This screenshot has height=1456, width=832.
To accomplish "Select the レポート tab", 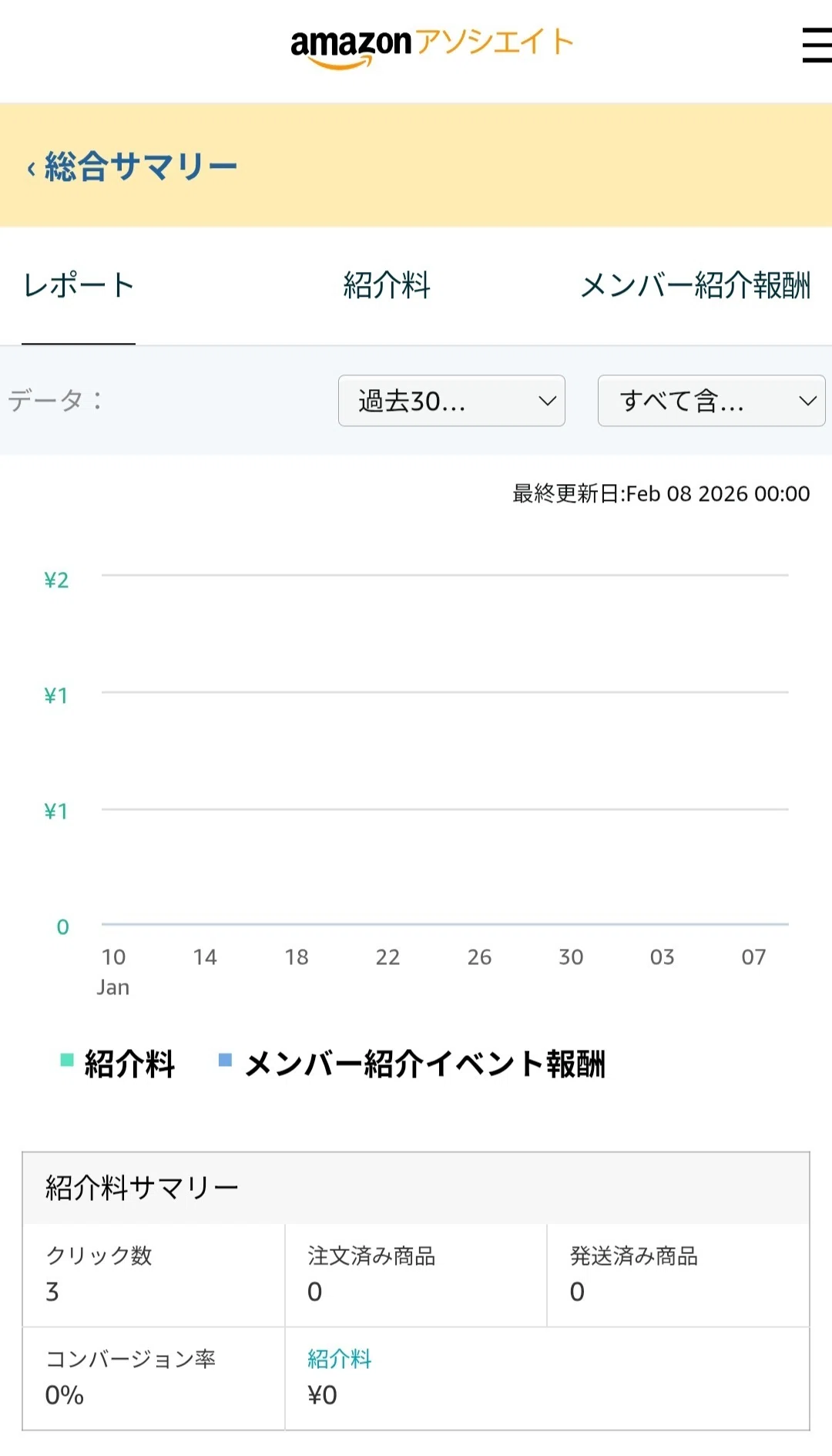I will (79, 285).
